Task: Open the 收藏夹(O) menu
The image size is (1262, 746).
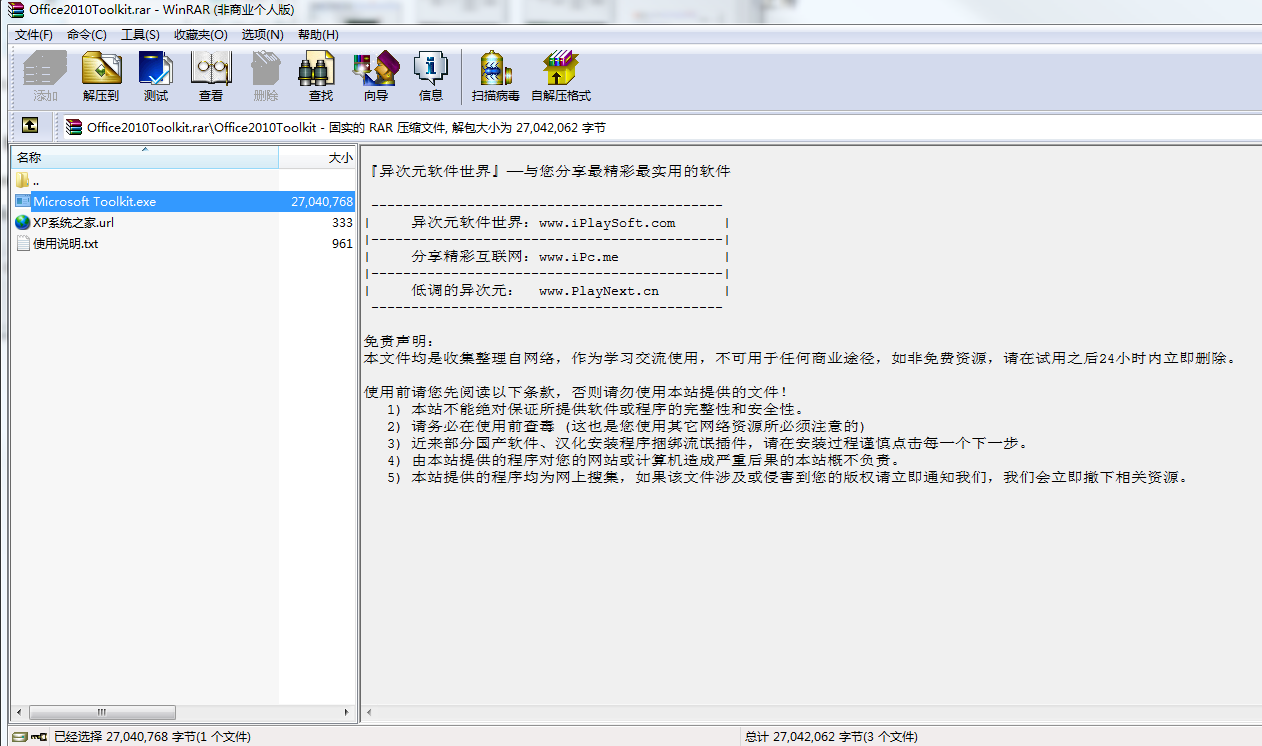Action: [x=201, y=34]
